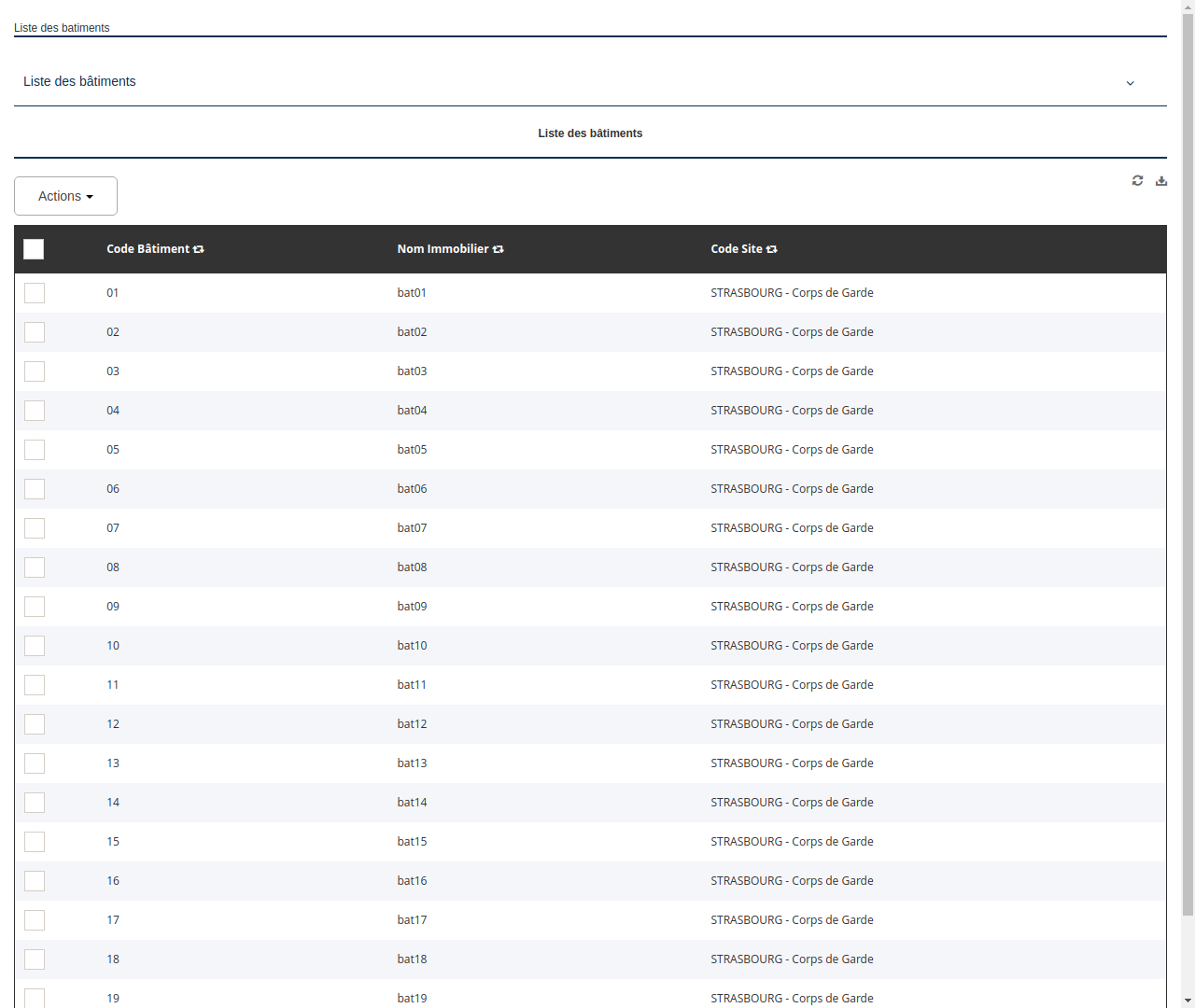Check the row for bat15
Image resolution: width=1195 pixels, height=1008 pixels.
34,841
